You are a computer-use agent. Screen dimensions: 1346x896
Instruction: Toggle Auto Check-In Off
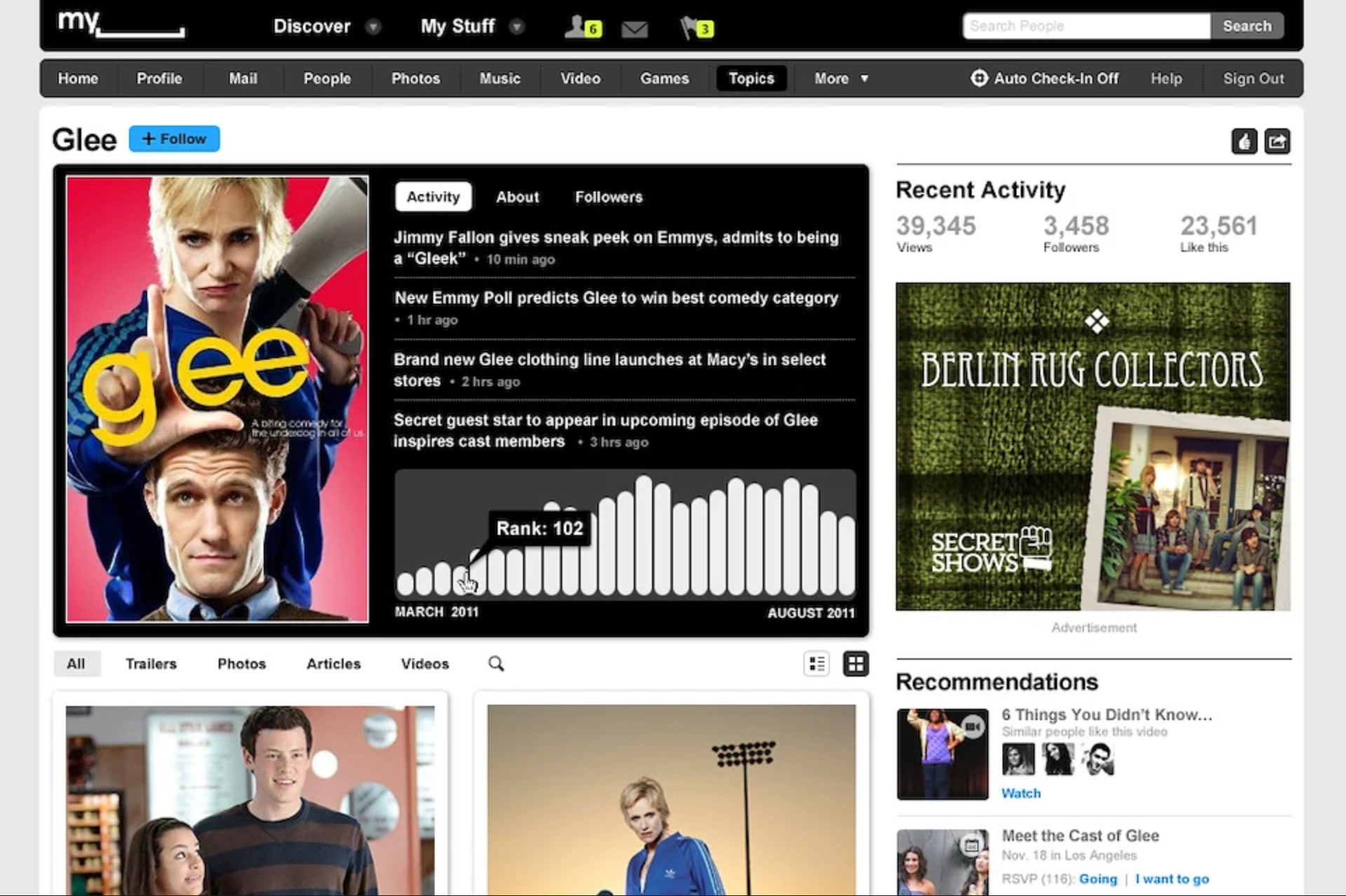1045,78
